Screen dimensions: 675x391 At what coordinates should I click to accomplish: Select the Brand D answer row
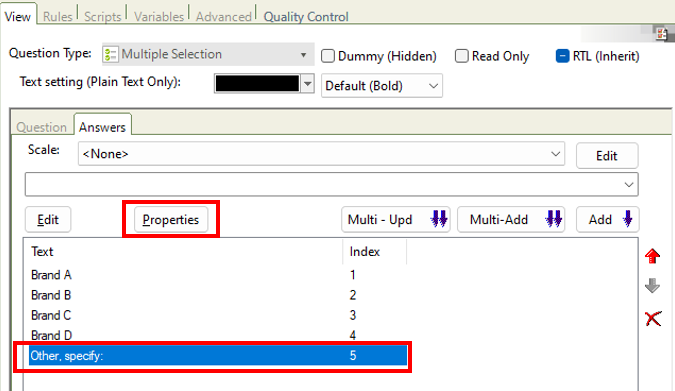pos(218,335)
